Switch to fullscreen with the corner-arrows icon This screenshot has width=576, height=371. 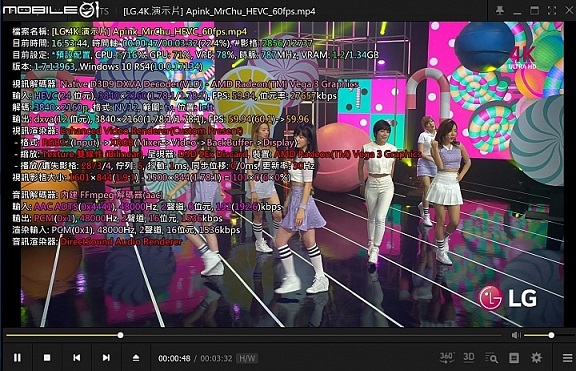point(552,11)
